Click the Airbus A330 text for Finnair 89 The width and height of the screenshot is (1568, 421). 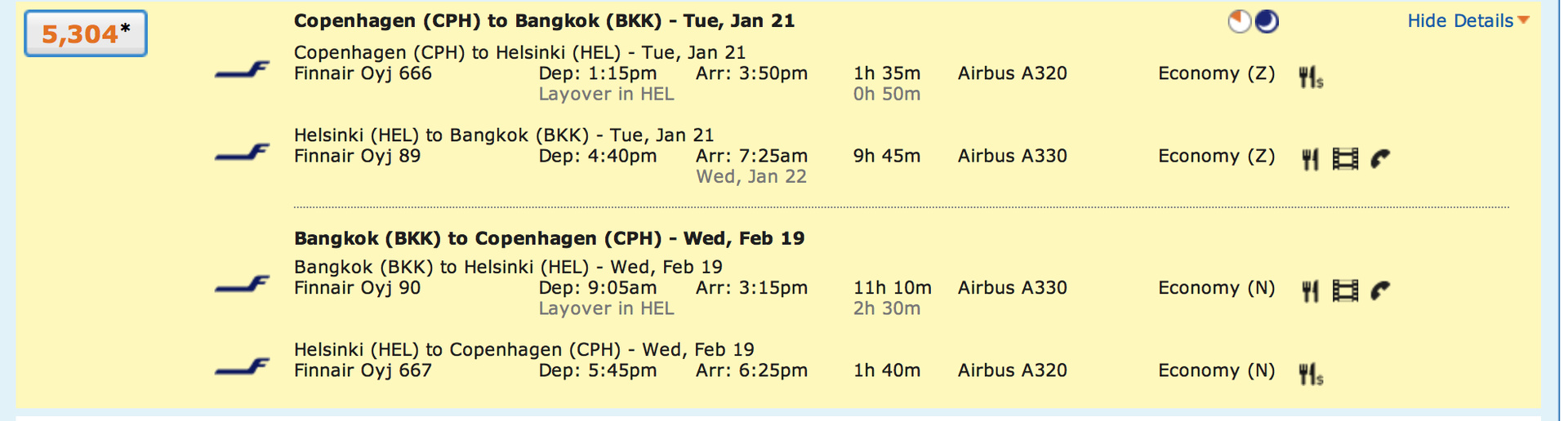click(1012, 156)
